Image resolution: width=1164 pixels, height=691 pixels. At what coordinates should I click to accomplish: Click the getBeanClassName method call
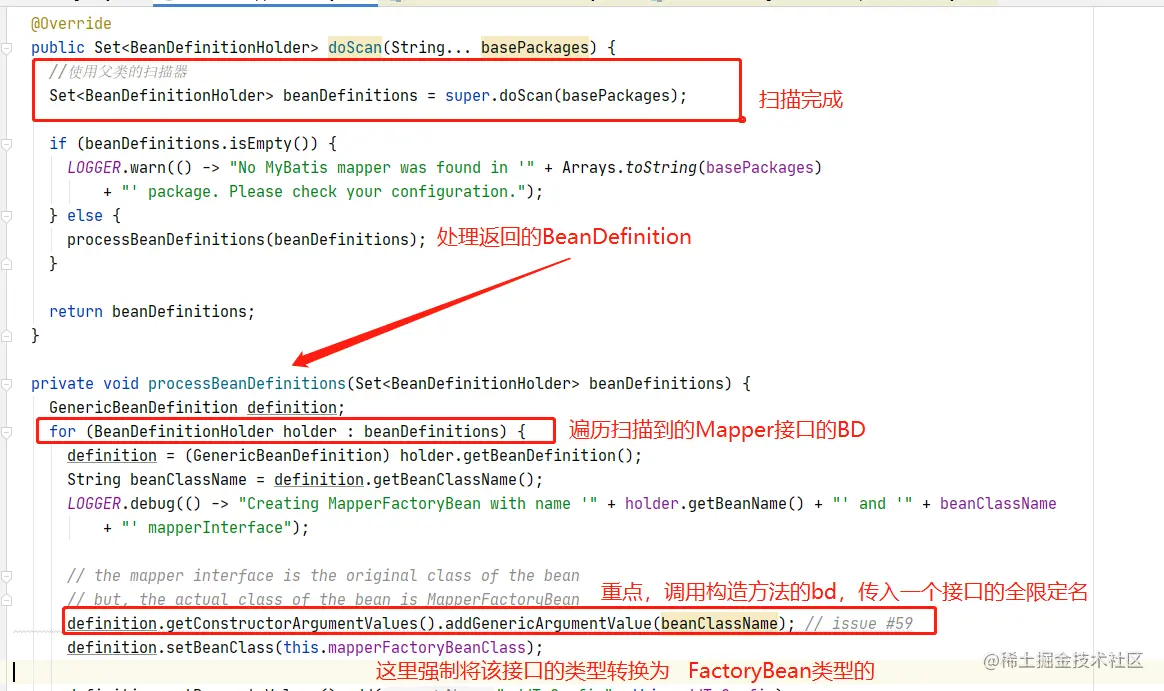pyautogui.click(x=444, y=479)
